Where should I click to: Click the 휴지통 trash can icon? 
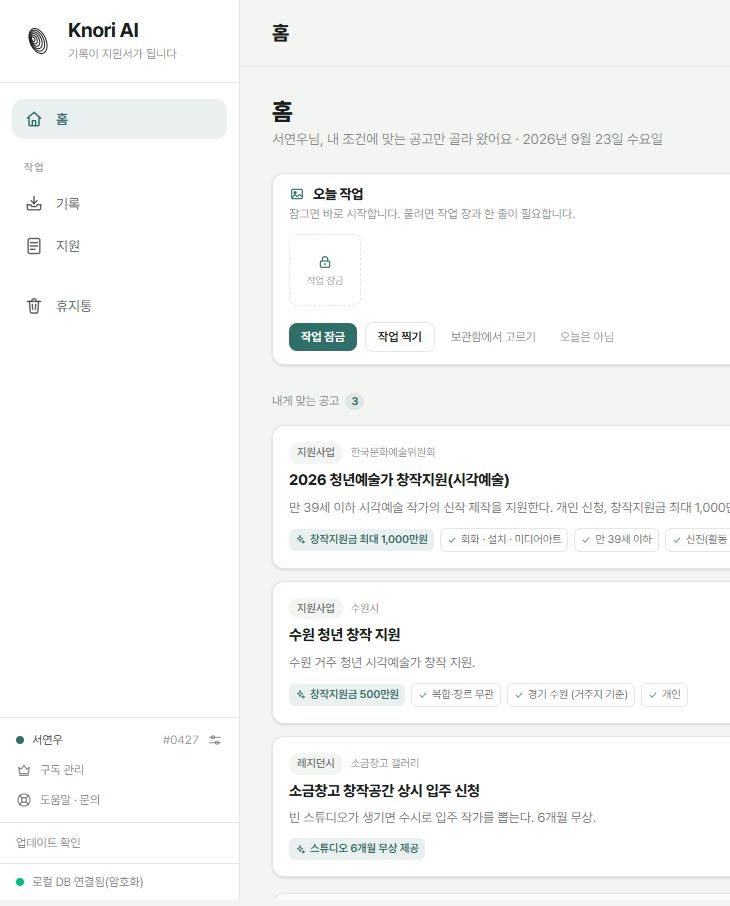(x=34, y=306)
